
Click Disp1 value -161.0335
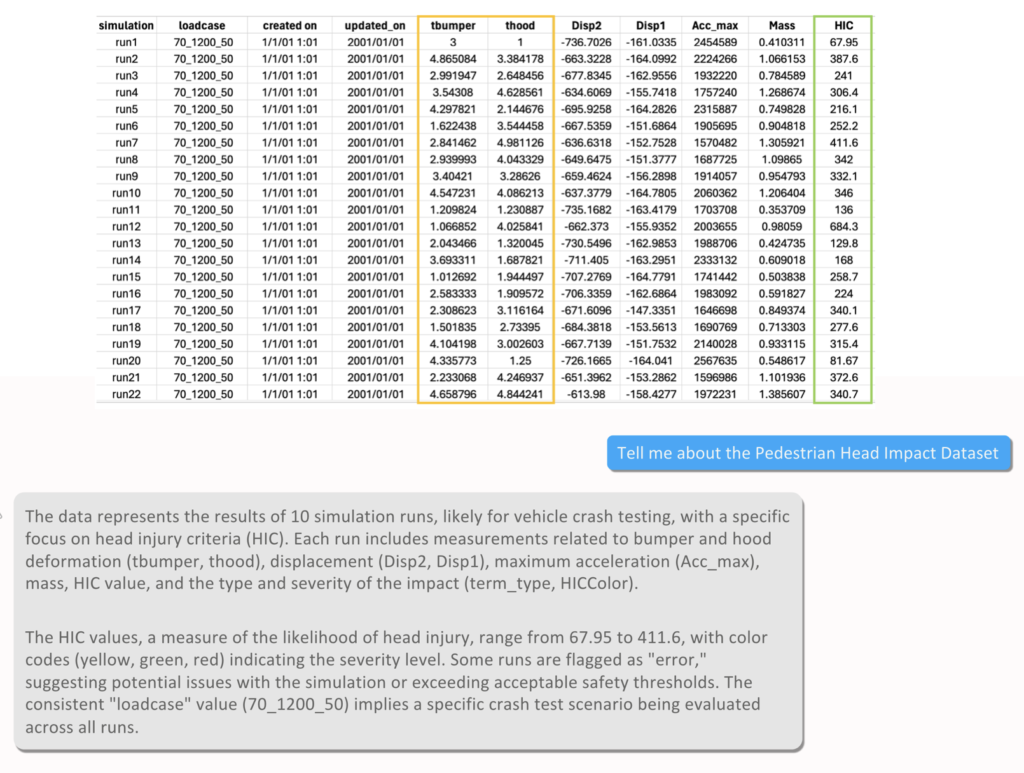[x=650, y=42]
